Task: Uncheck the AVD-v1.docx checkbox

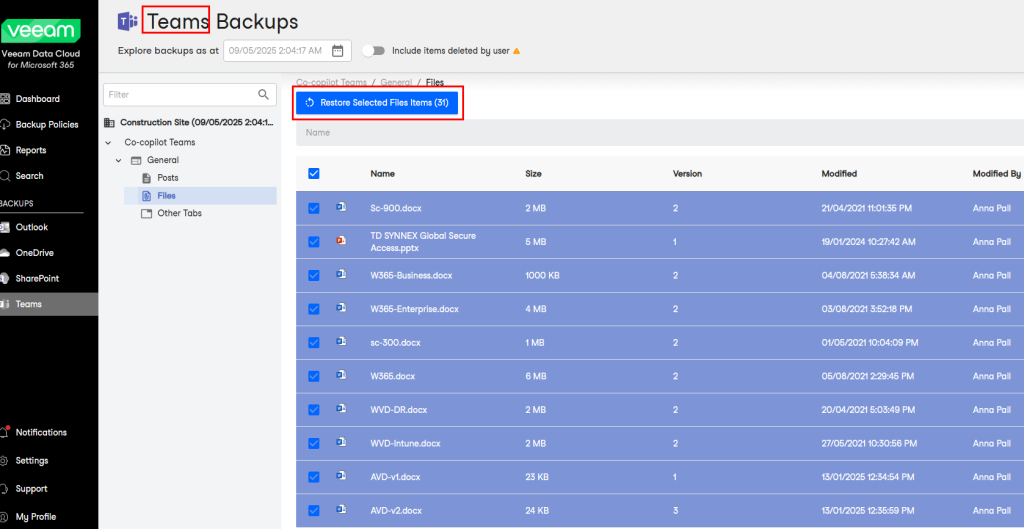Action: 313,477
